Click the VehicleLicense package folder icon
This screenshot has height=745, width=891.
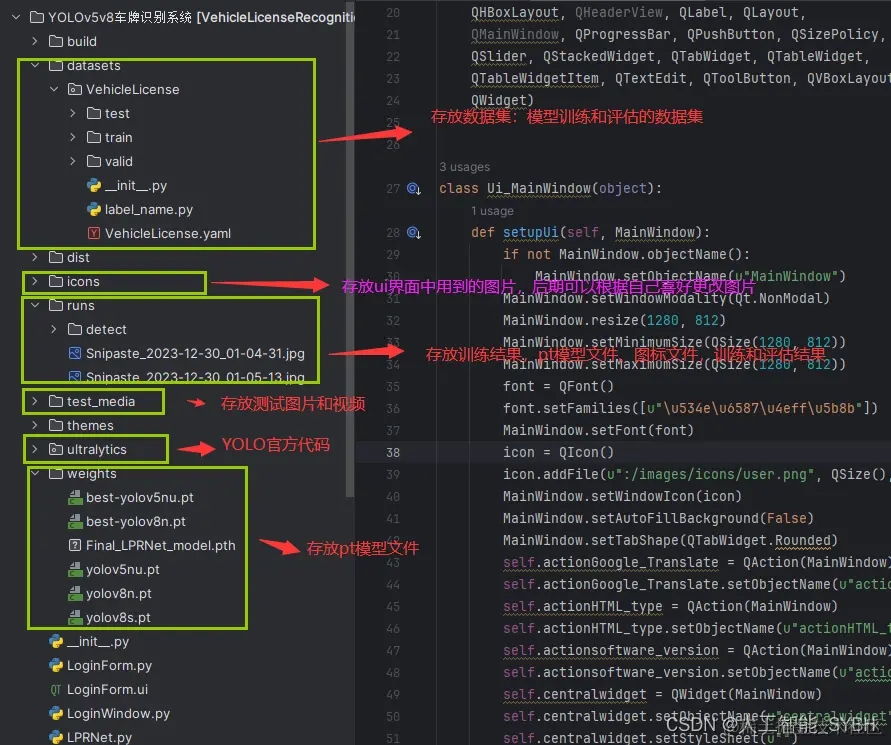(74, 89)
